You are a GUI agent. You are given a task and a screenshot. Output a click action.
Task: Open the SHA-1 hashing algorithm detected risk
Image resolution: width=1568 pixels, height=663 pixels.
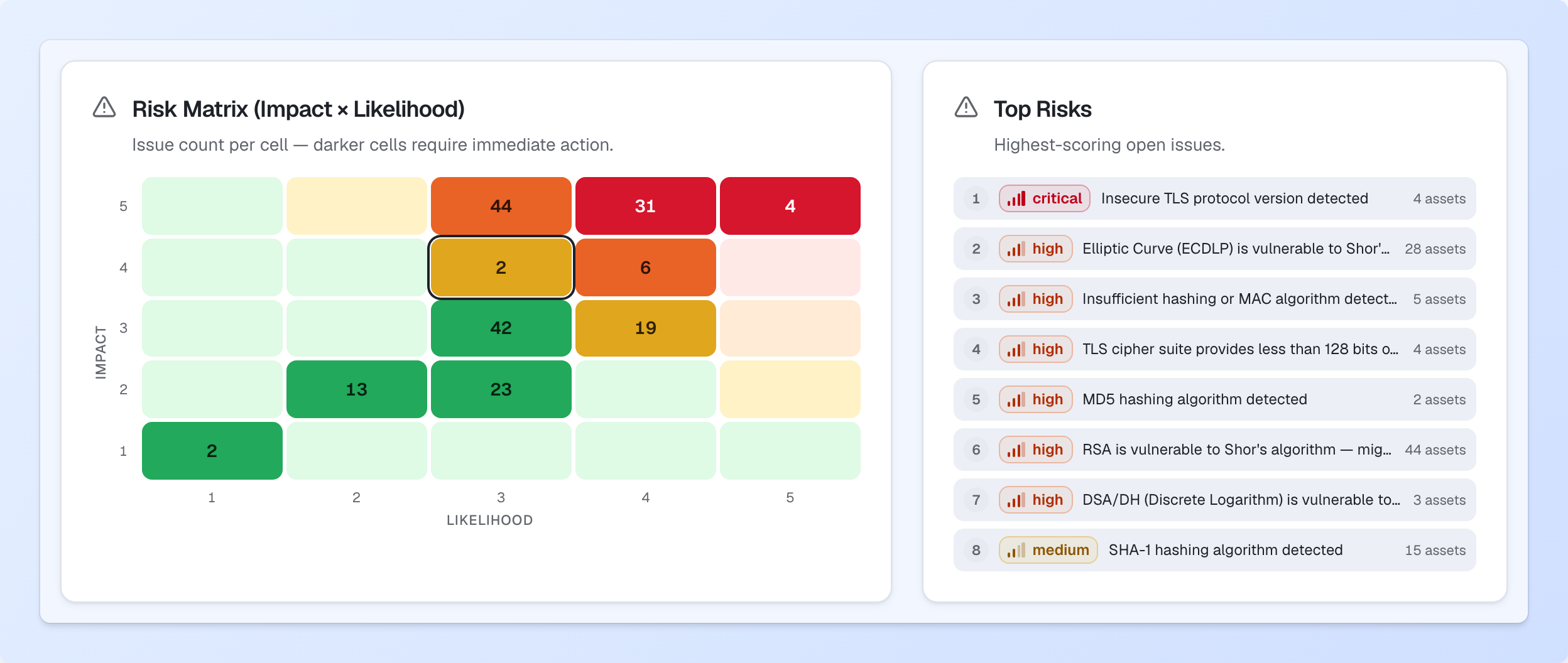pos(1214,550)
